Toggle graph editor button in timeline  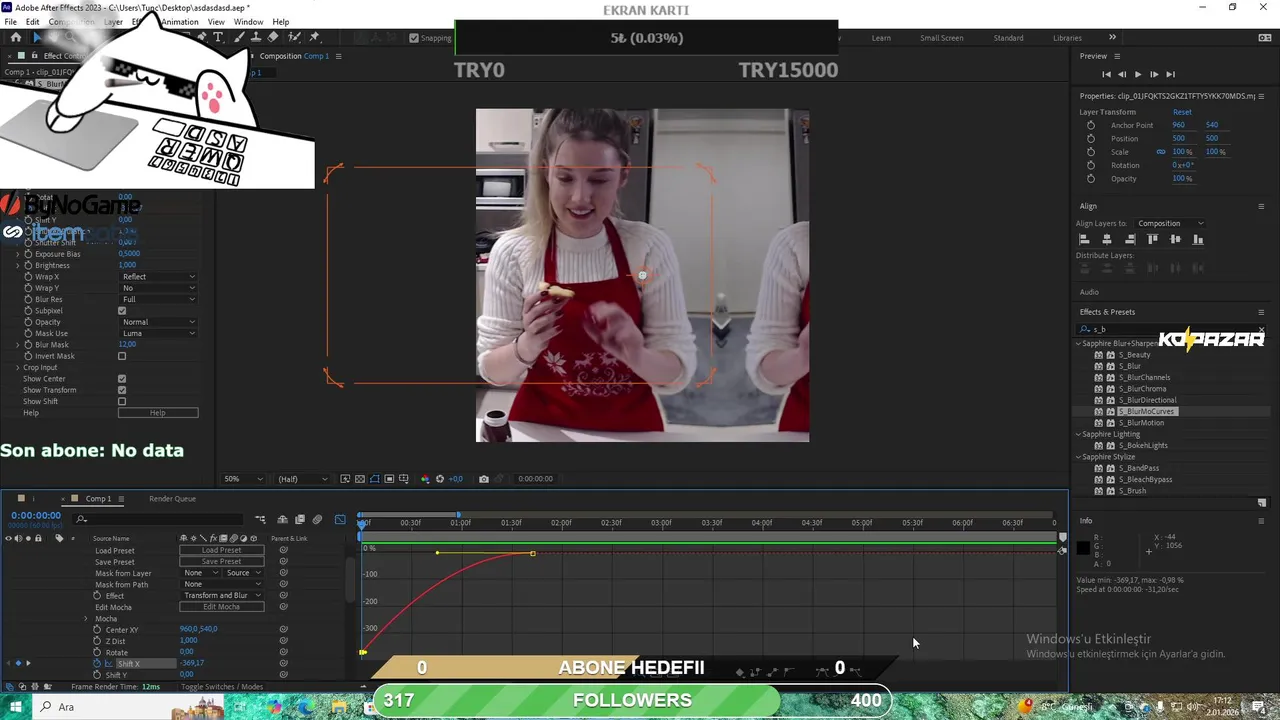[340, 519]
